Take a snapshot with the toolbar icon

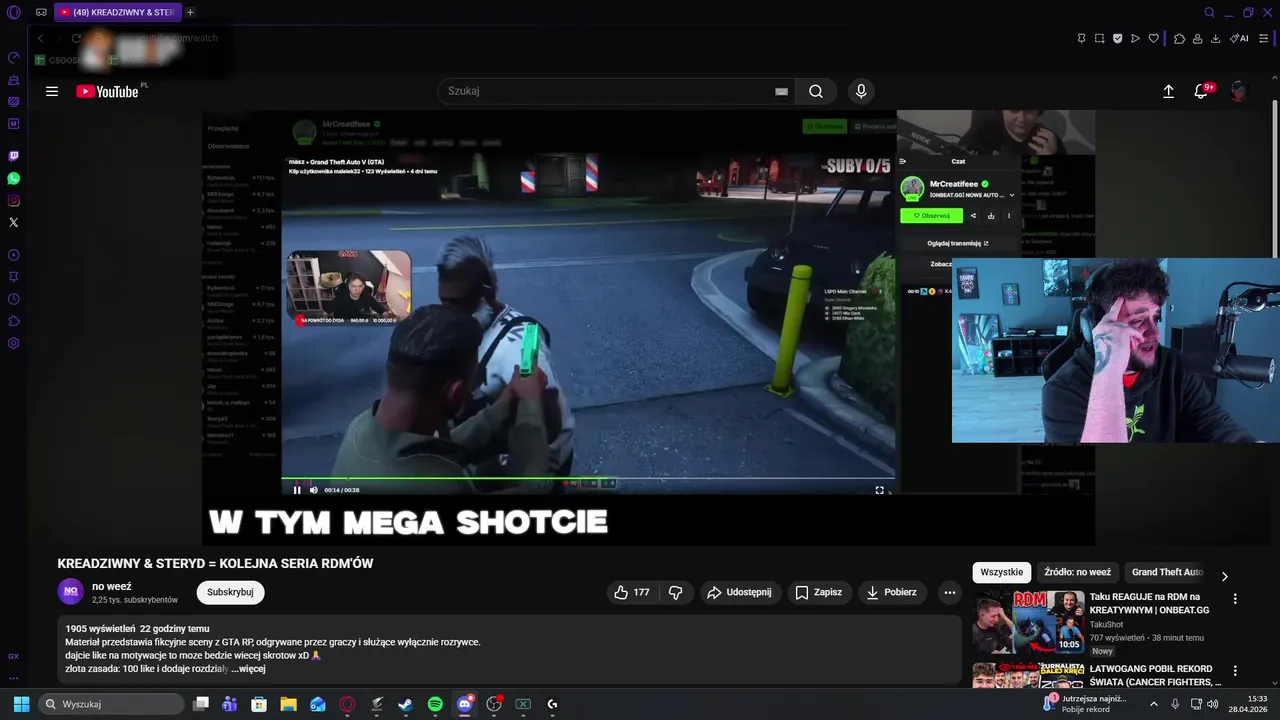pos(1099,39)
